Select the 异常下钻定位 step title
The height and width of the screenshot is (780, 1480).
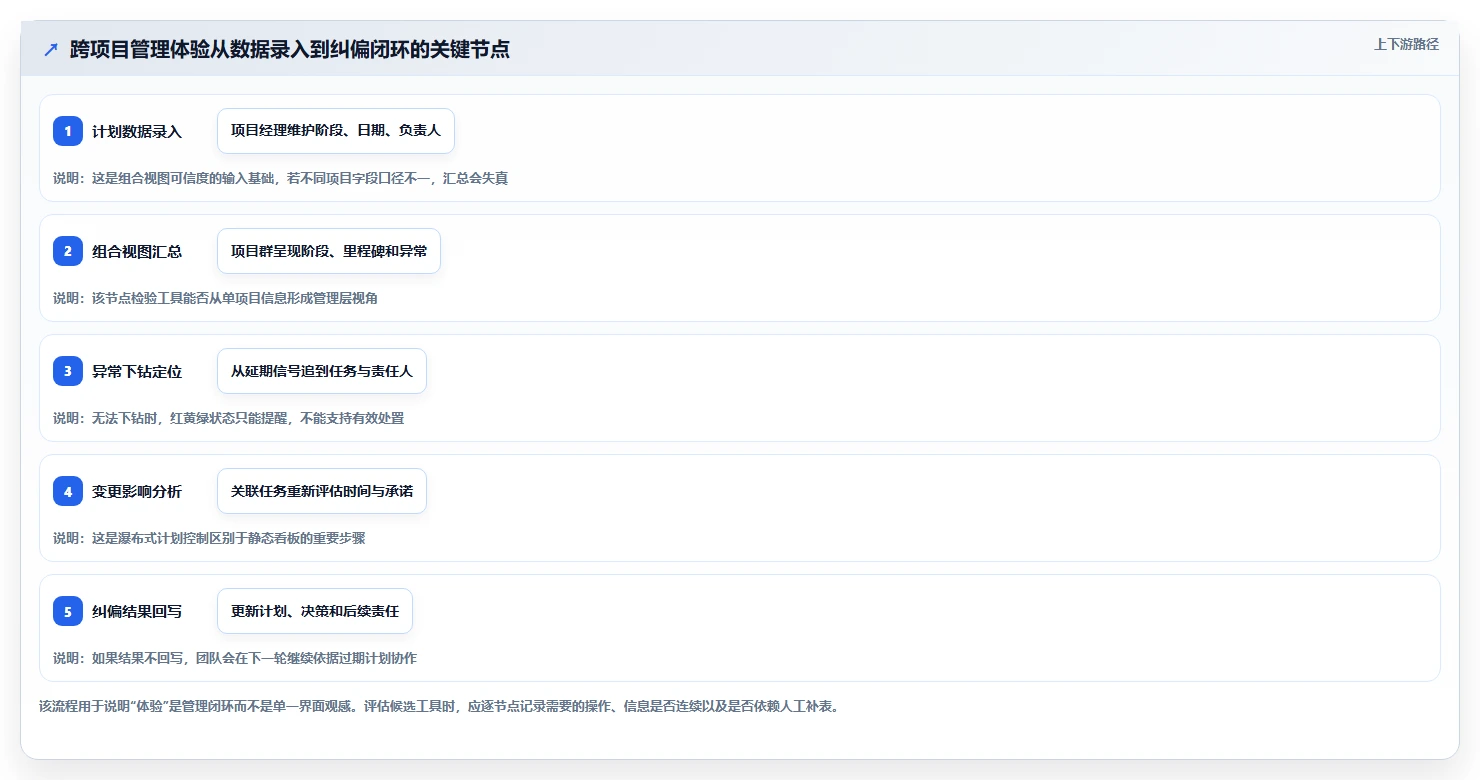click(x=137, y=371)
